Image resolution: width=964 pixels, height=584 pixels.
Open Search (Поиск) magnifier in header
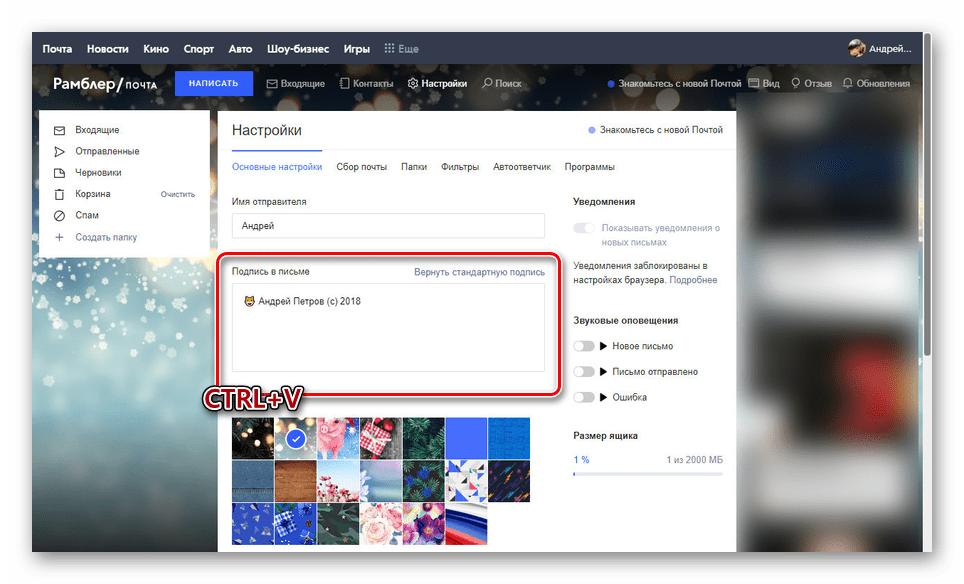coord(487,84)
